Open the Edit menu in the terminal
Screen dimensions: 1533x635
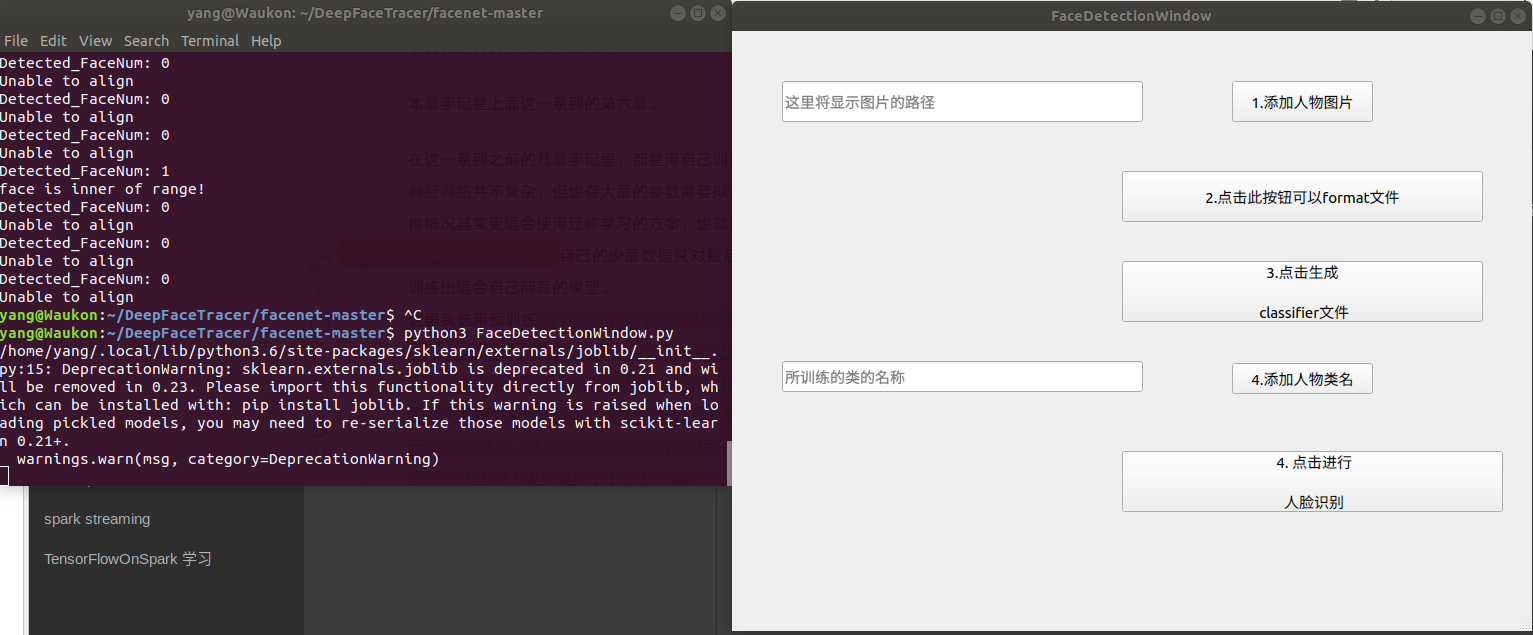pyautogui.click(x=53, y=41)
